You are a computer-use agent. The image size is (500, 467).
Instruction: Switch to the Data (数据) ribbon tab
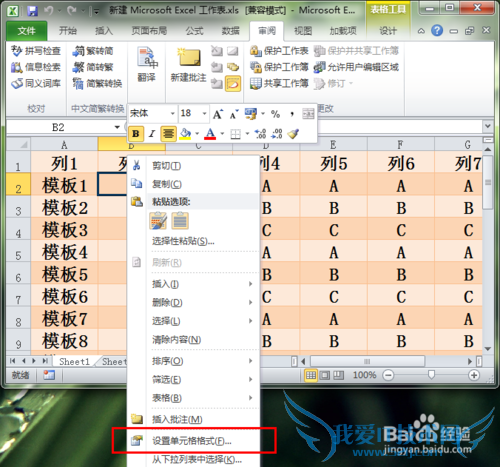click(x=231, y=31)
